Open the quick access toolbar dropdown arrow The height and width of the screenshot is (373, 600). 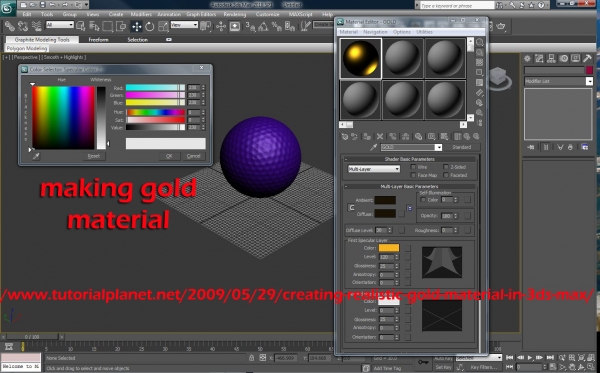(86, 5)
